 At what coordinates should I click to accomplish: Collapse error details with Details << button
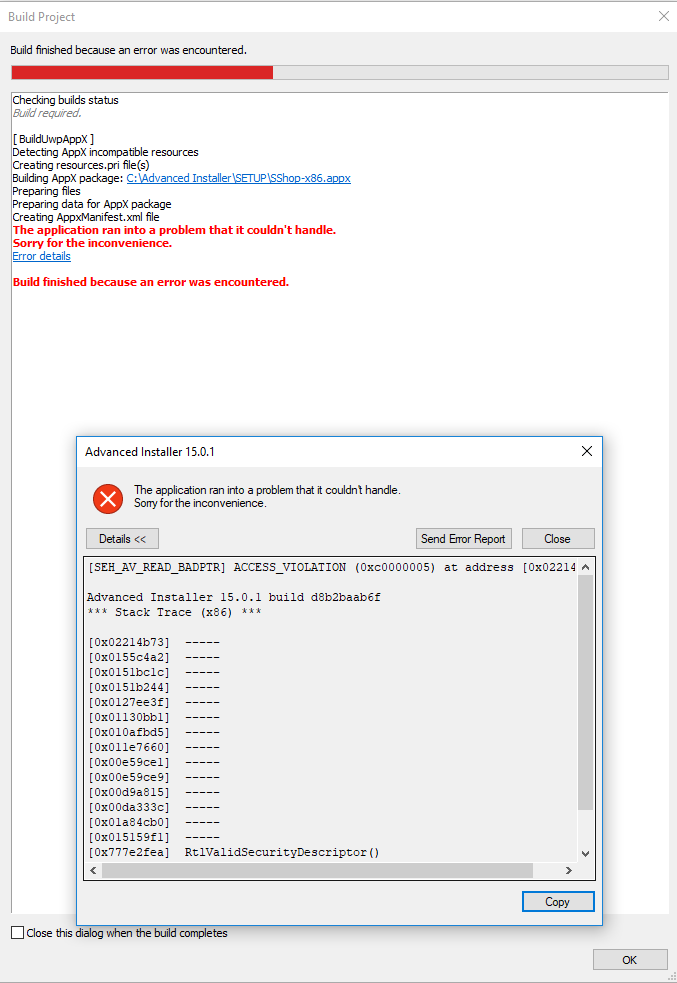pyautogui.click(x=122, y=539)
